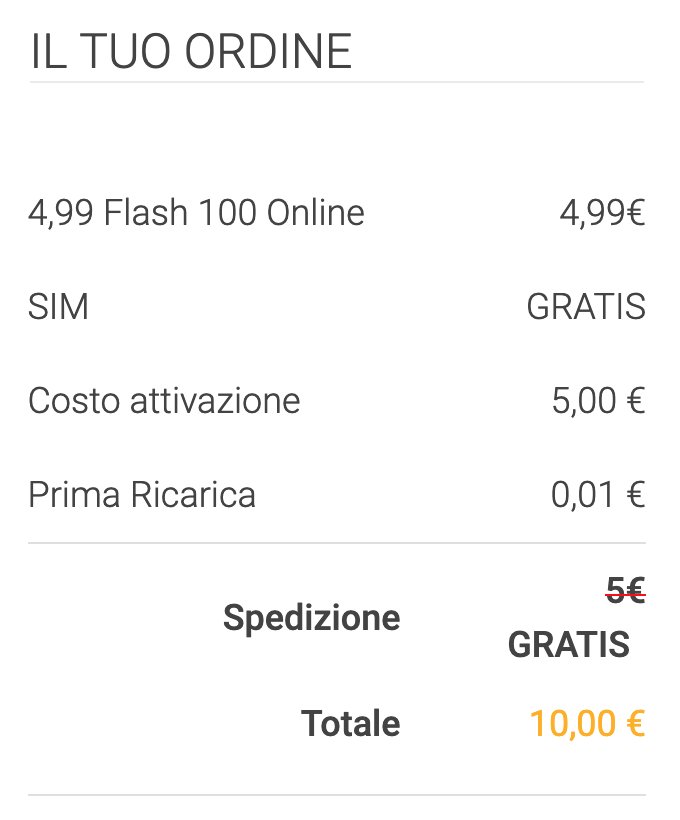Select the 4,99 Flash 100 Online plan name
This screenshot has height=820, width=680.
pyautogui.click(x=196, y=212)
